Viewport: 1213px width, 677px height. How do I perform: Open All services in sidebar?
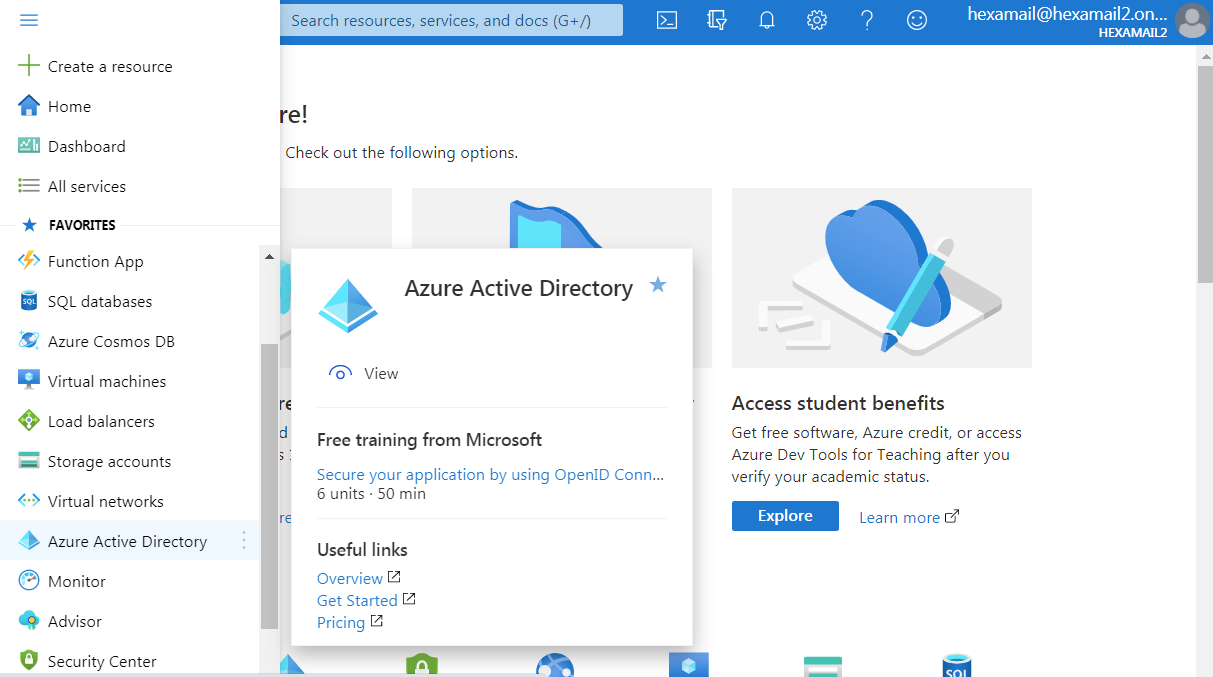click(x=86, y=186)
